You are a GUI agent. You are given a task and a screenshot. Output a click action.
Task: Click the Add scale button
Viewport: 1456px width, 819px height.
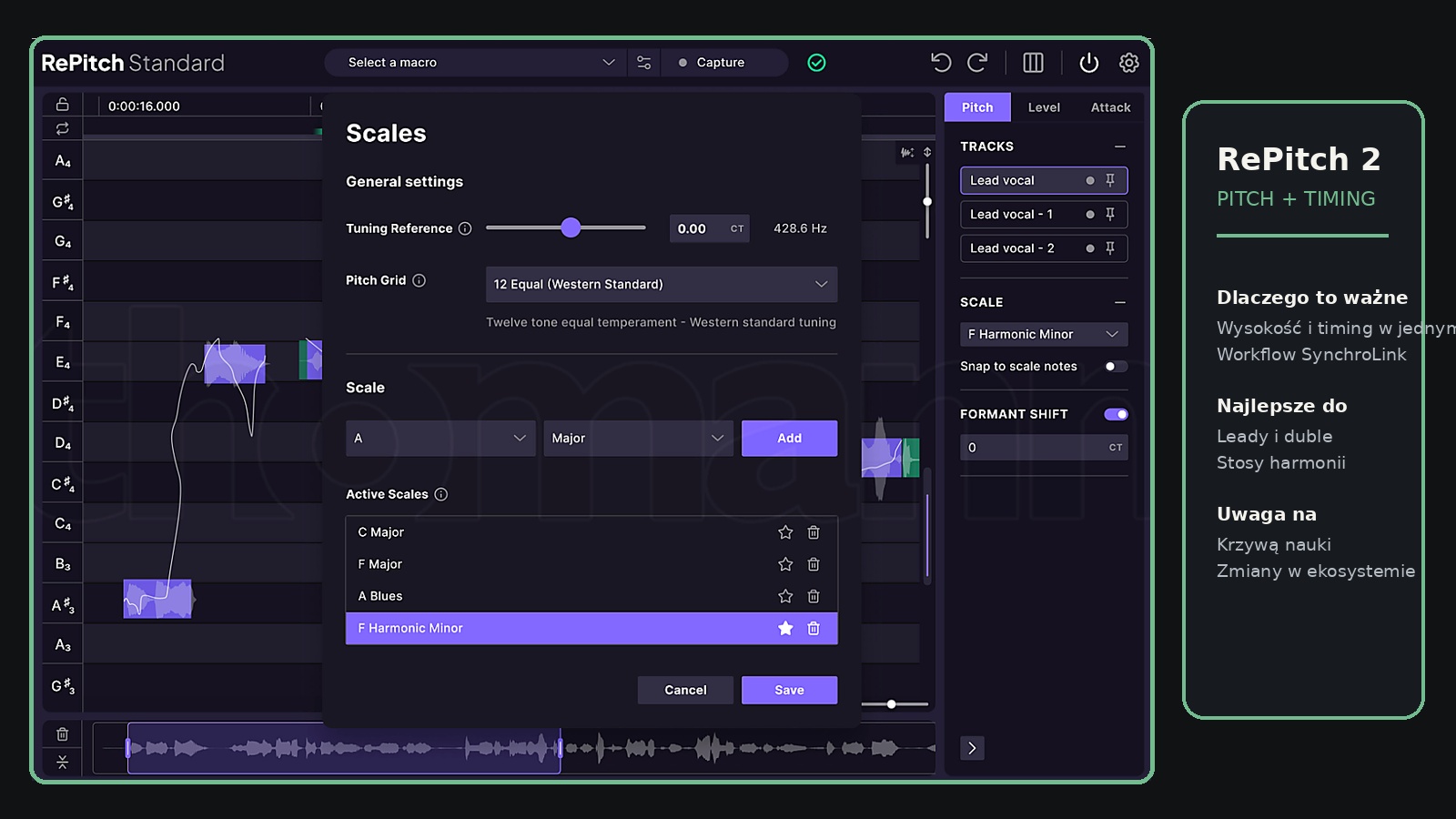click(789, 439)
